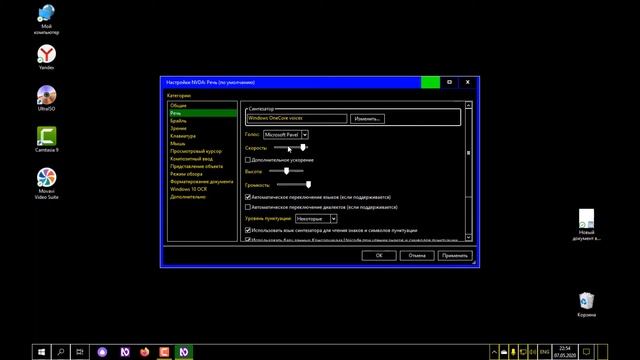Open taskbar search magnifier
This screenshot has width=640, height=360.
click(61, 352)
